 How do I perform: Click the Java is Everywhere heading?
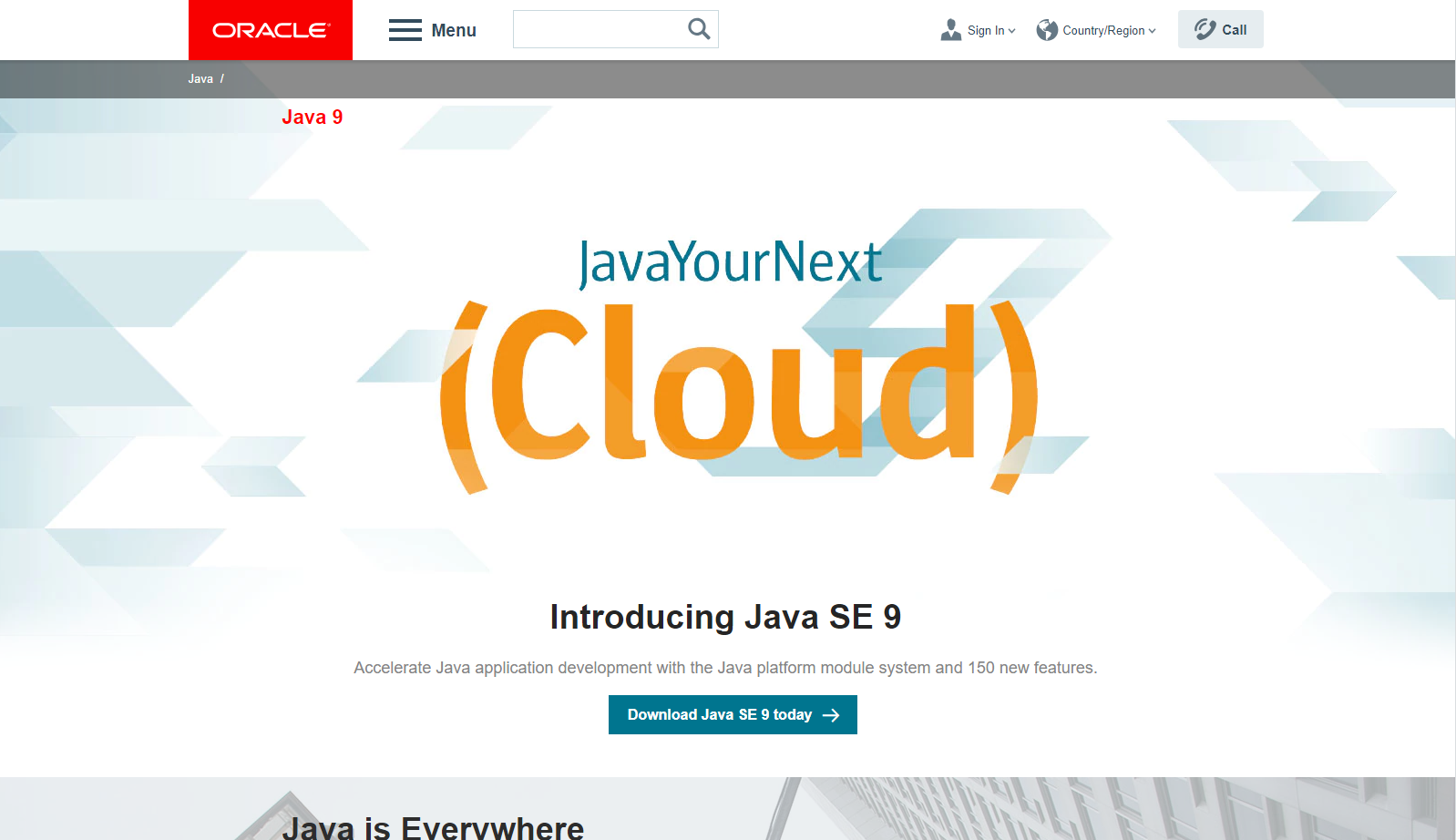[433, 827]
